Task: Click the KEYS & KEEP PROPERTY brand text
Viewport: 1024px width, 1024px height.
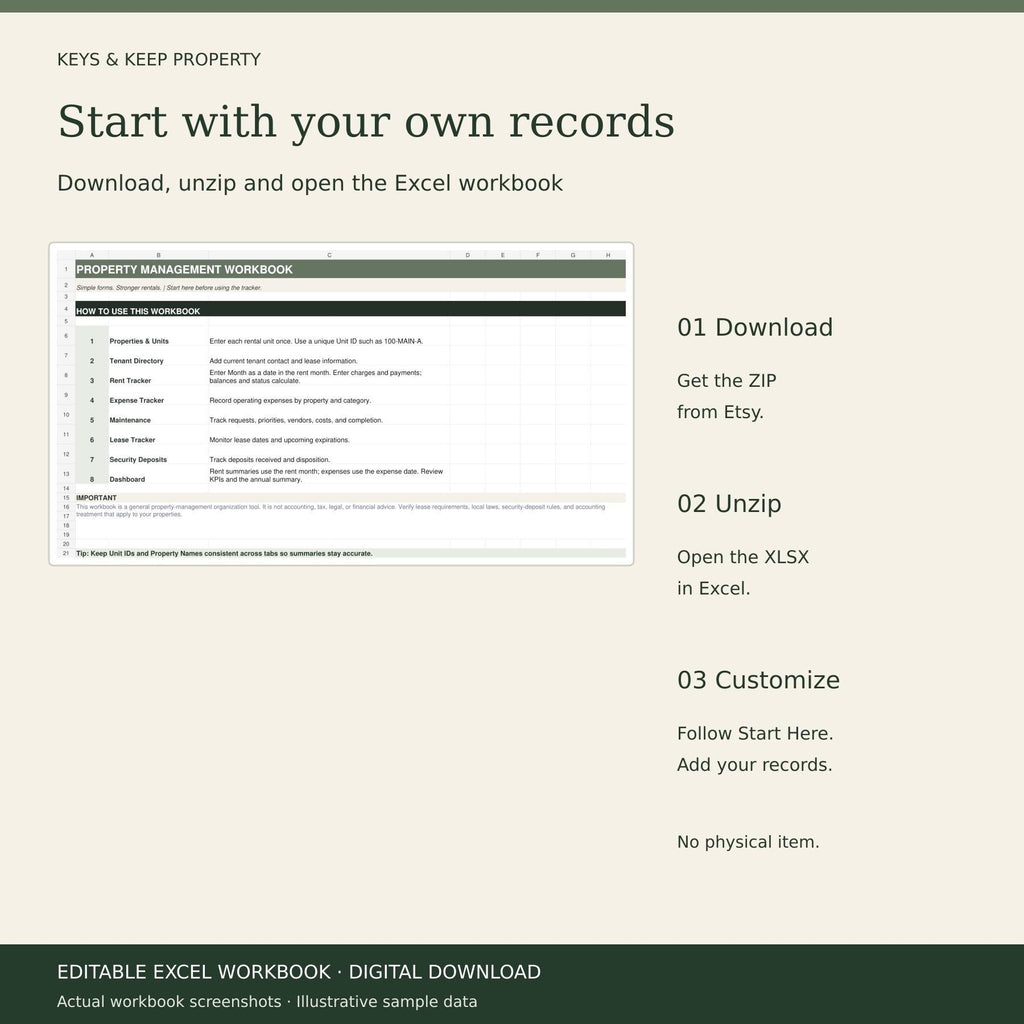Action: 159,59
